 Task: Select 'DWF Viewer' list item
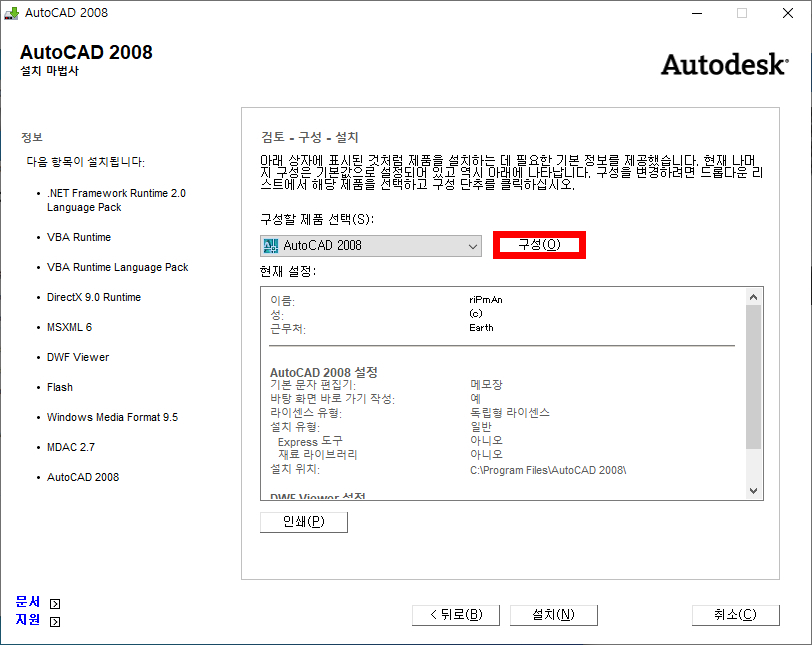(78, 357)
